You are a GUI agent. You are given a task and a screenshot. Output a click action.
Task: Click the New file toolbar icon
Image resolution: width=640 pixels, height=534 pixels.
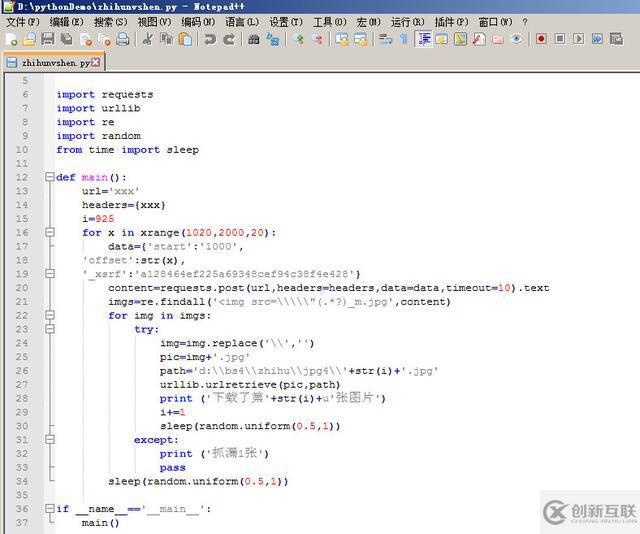point(11,39)
